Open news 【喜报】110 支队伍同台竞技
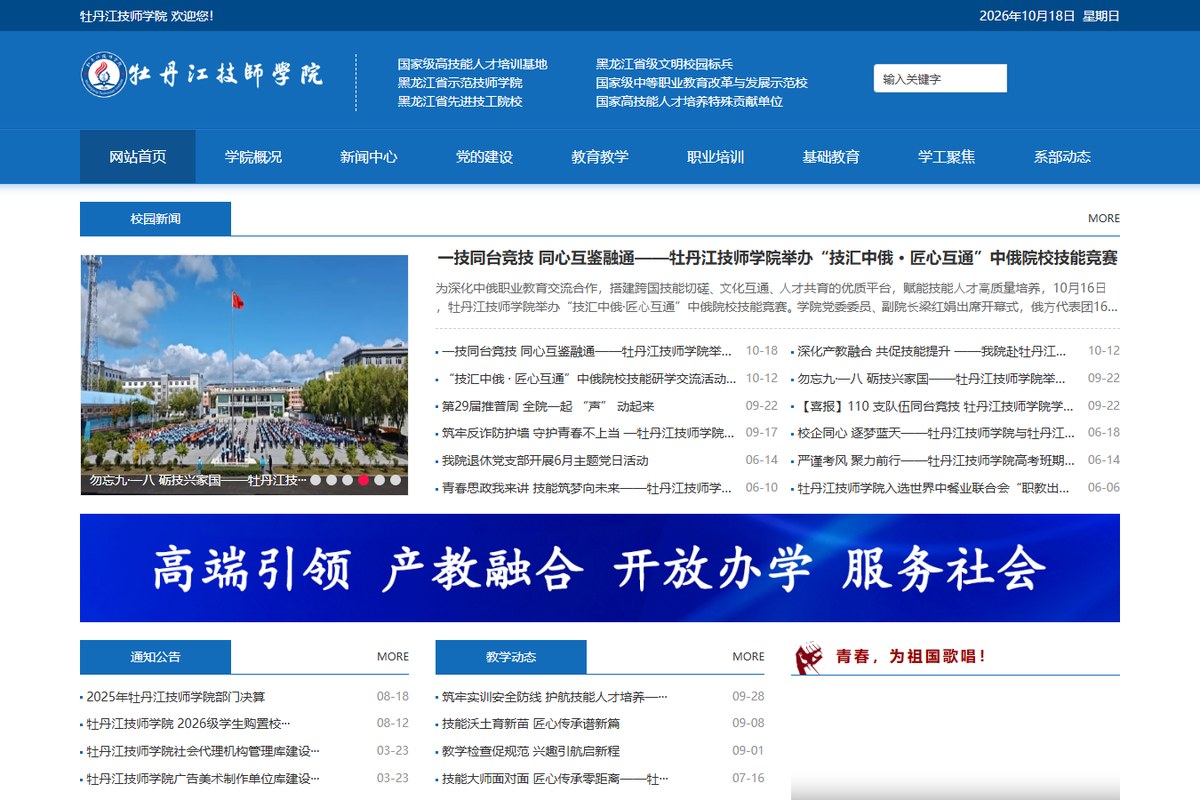The image size is (1200, 800). pos(935,406)
